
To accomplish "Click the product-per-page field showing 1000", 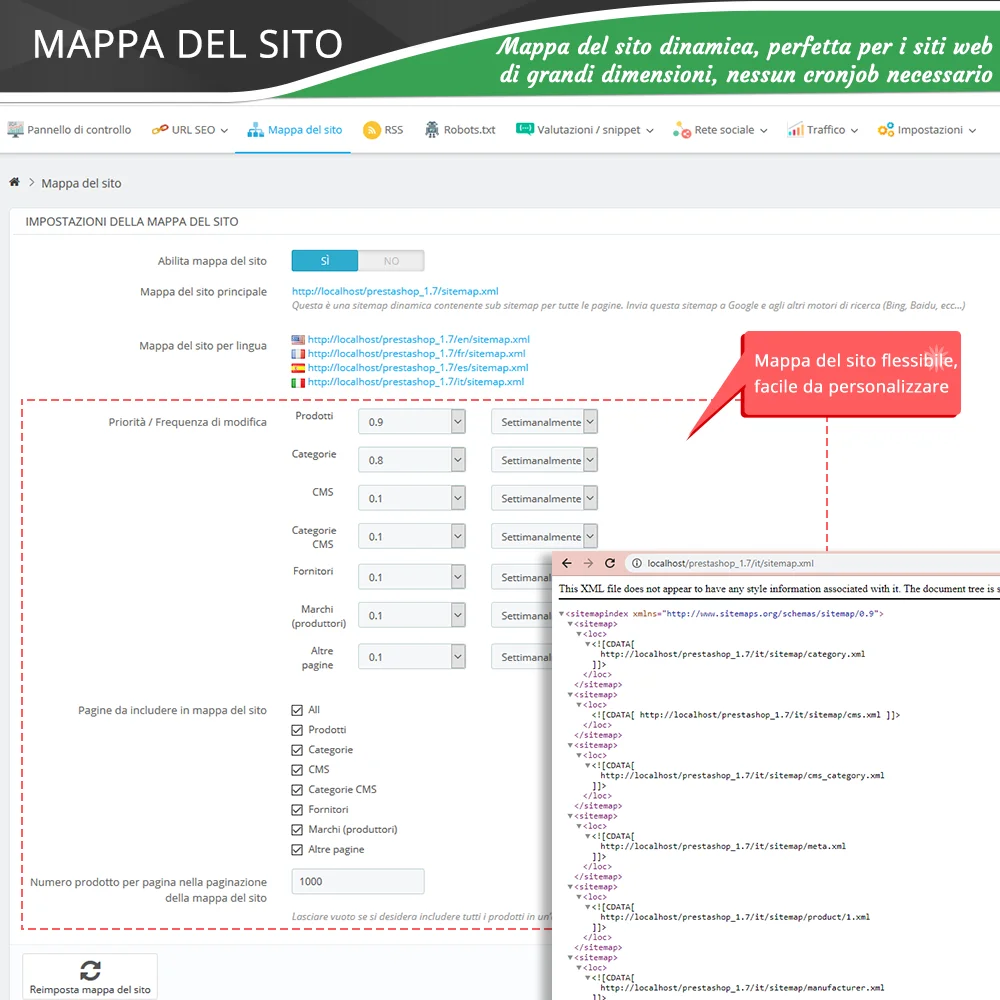I will click(x=357, y=881).
